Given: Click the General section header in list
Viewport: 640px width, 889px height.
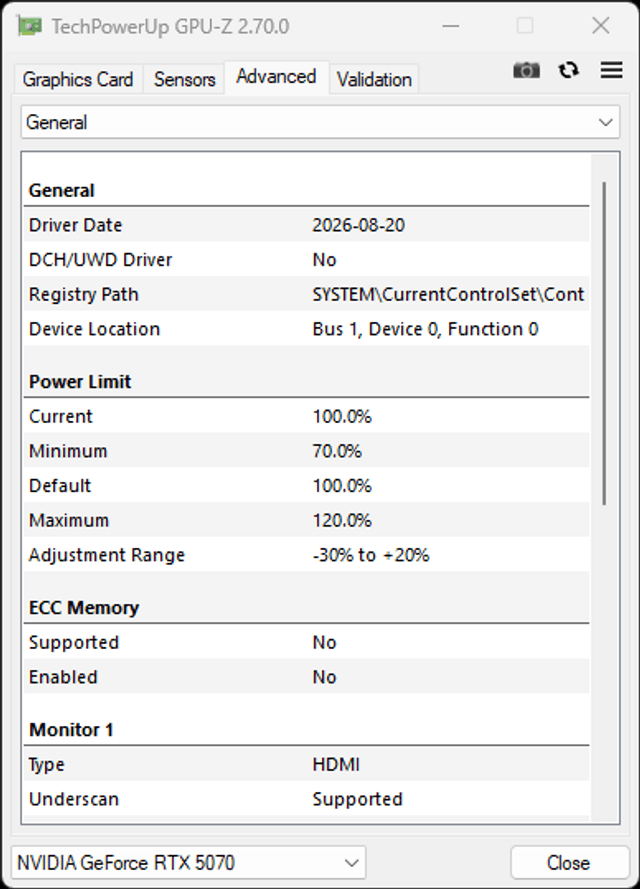Looking at the screenshot, I should [x=61, y=190].
